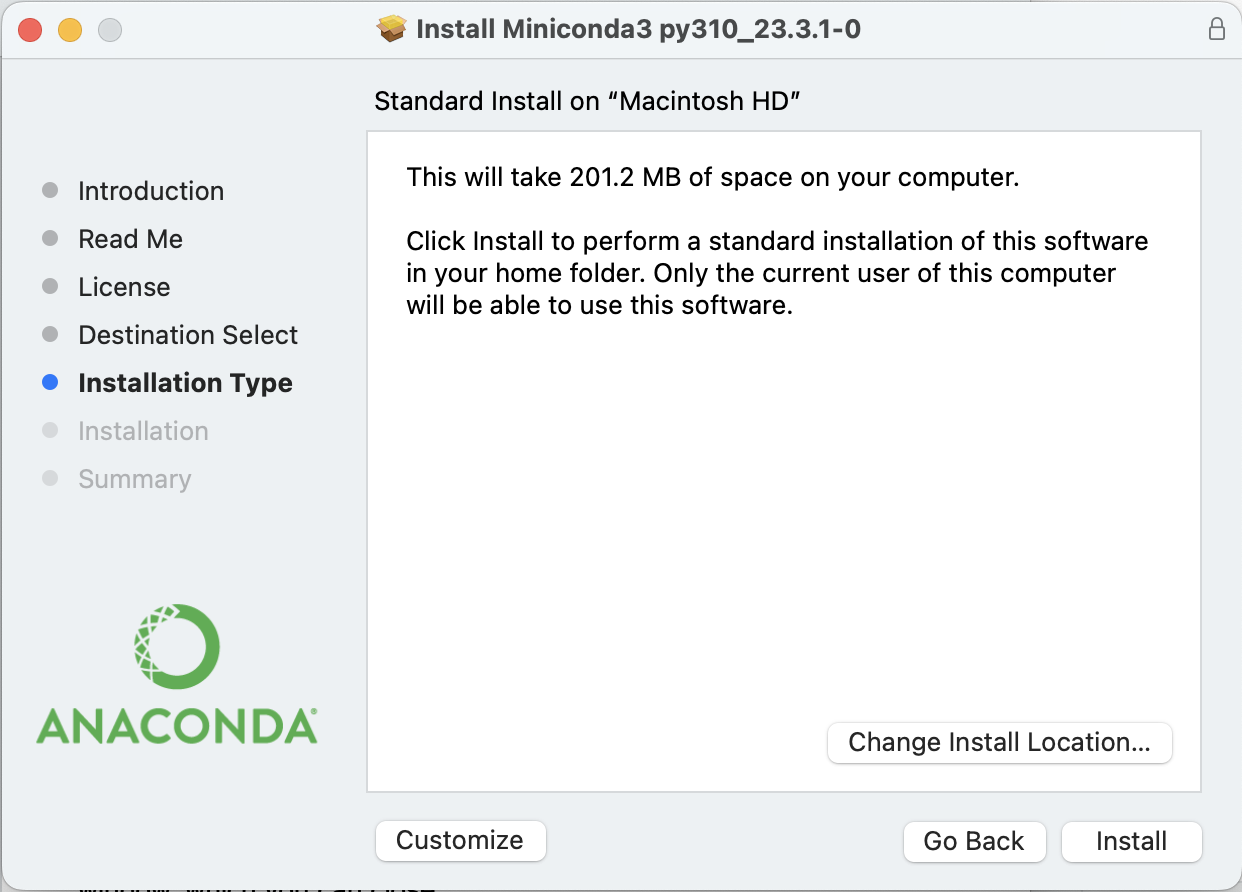Screen dimensions: 1242x892
Task: Click the Install button
Action: pyautogui.click(x=1131, y=841)
